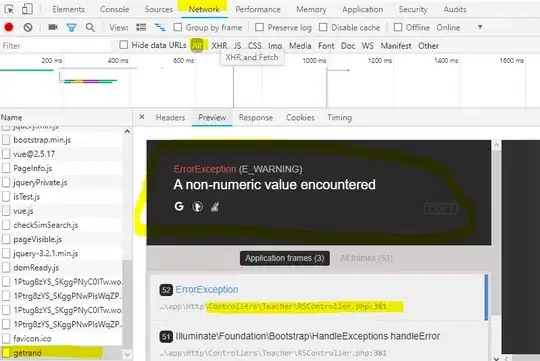Select the Network tab
The image size is (540, 361).
[x=204, y=9]
